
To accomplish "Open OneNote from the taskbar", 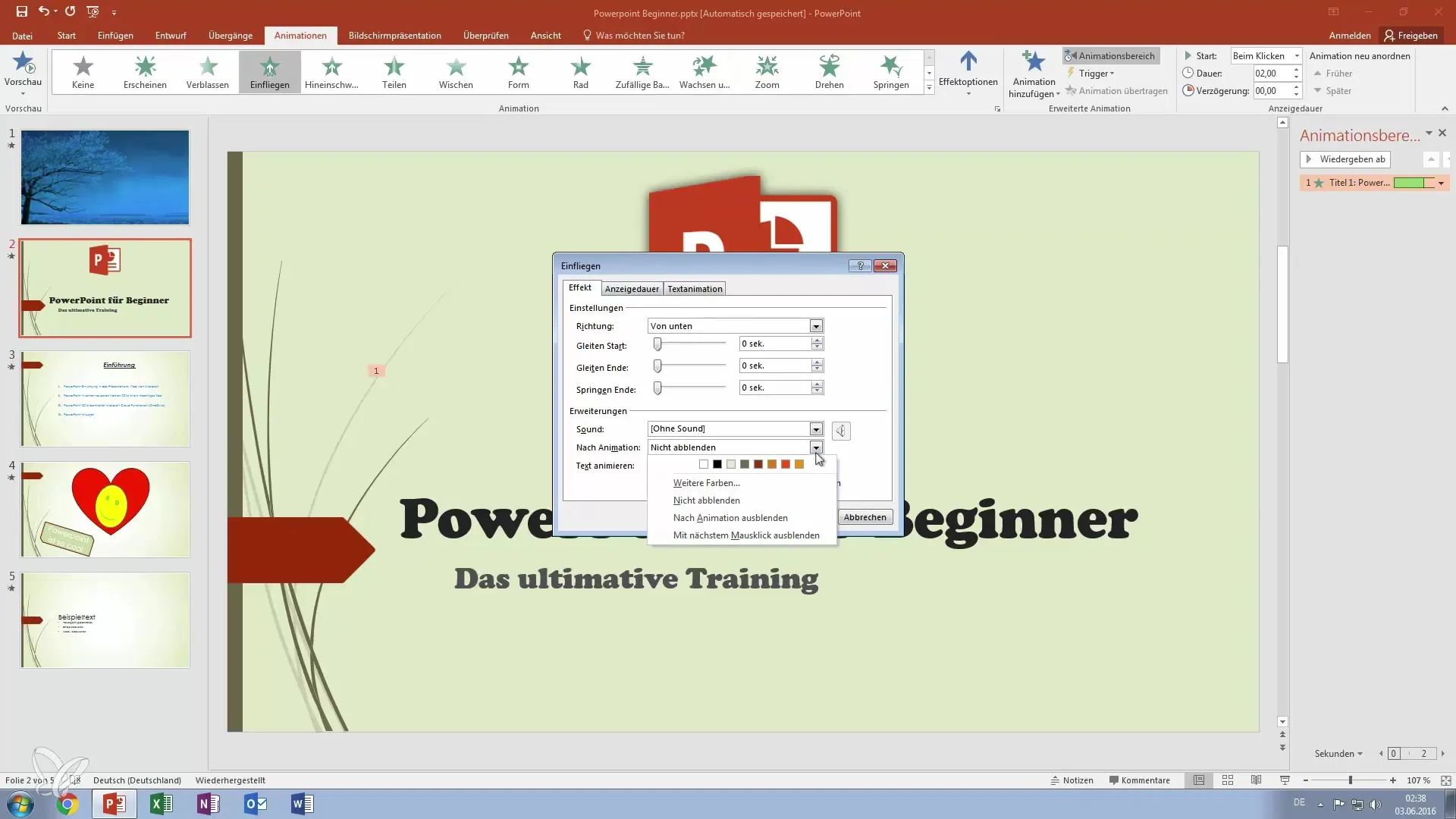I will point(209,804).
